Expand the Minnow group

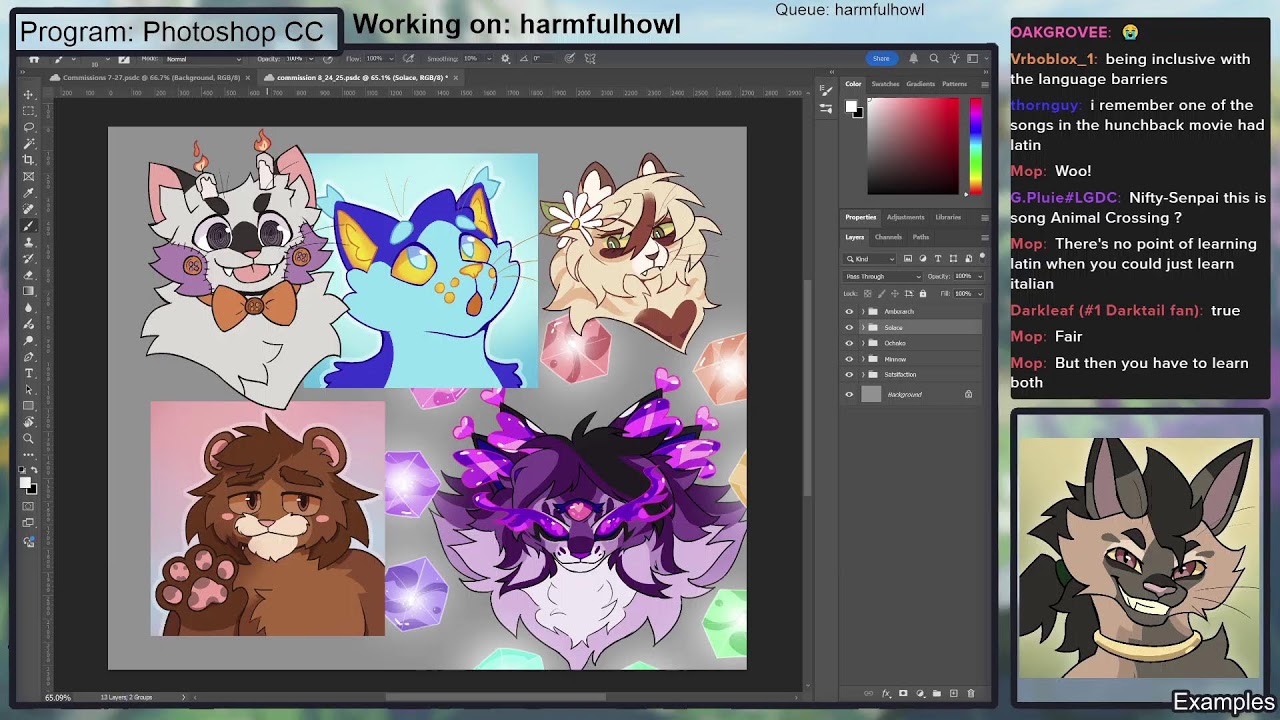pyautogui.click(x=863, y=359)
